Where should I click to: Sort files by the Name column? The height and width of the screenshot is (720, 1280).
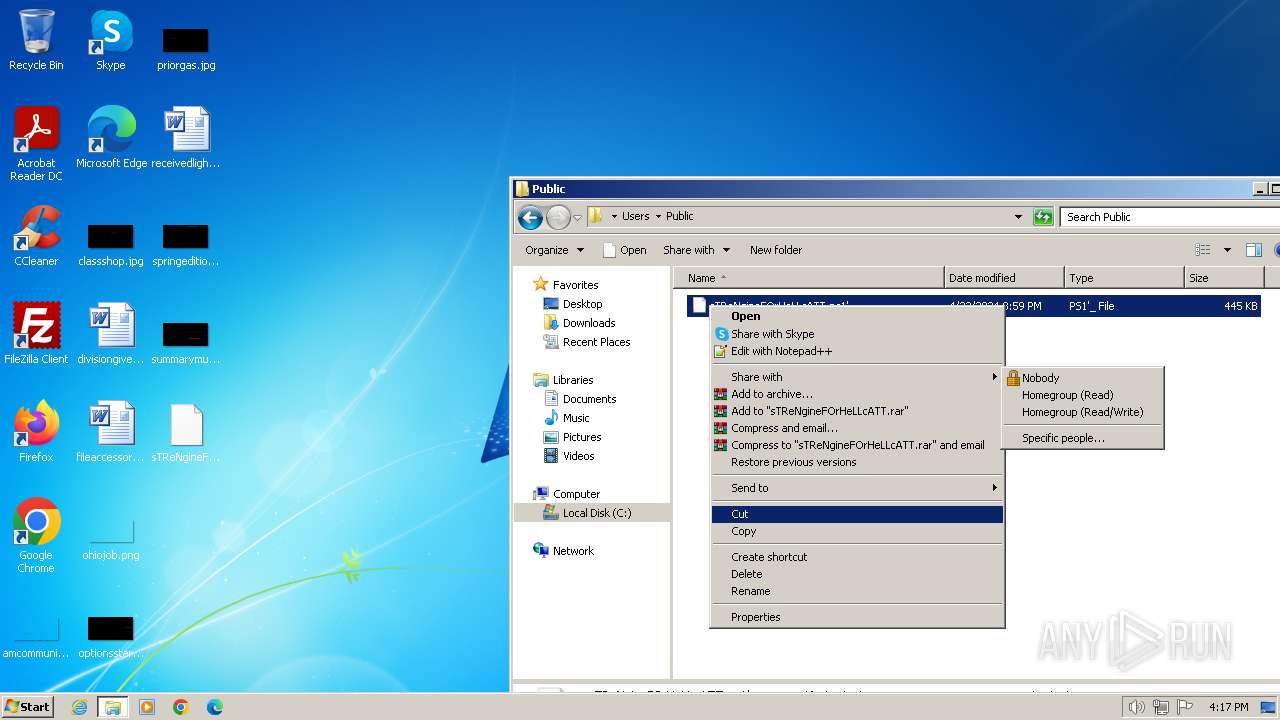click(808, 278)
